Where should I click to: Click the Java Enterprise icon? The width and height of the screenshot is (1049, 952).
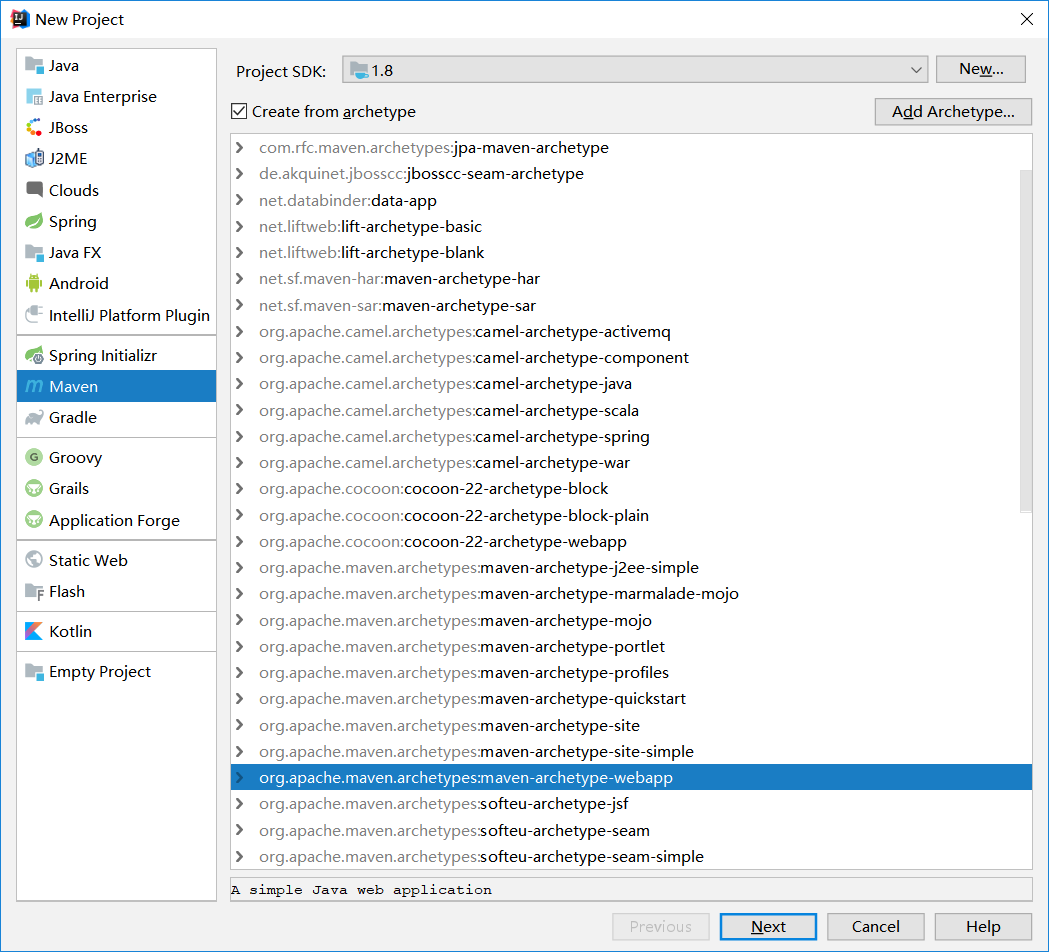[x=34, y=96]
